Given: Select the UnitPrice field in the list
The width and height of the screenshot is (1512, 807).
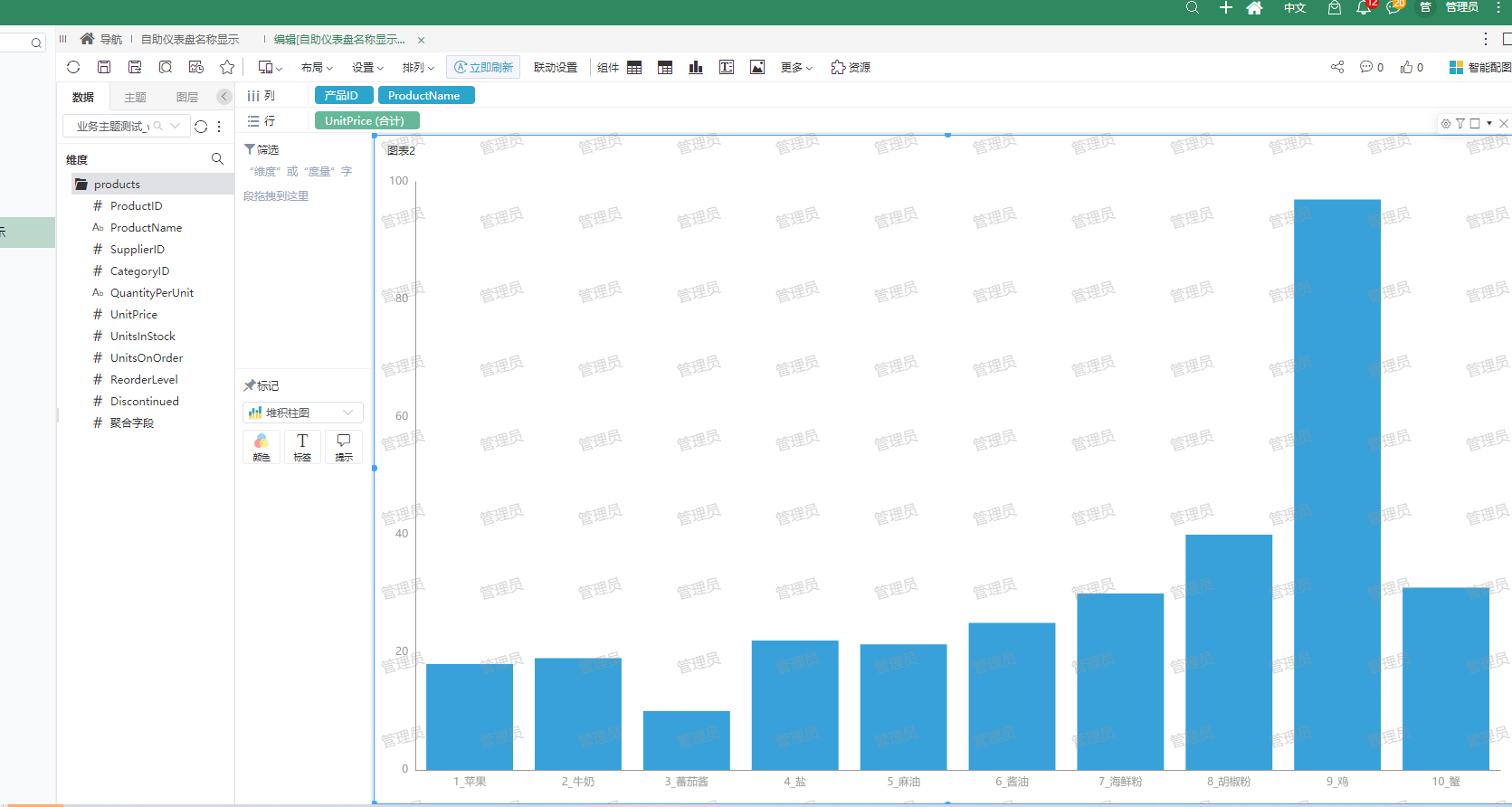Looking at the screenshot, I should pos(133,314).
